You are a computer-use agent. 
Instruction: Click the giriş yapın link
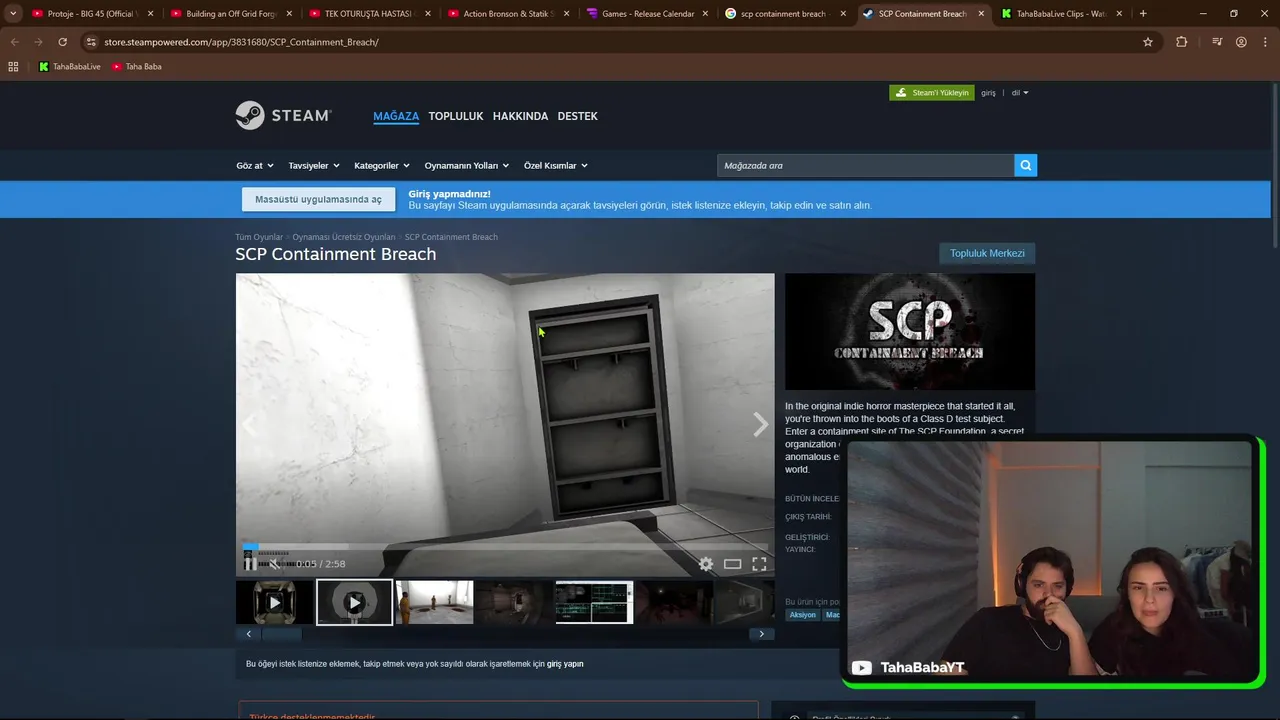coord(565,664)
